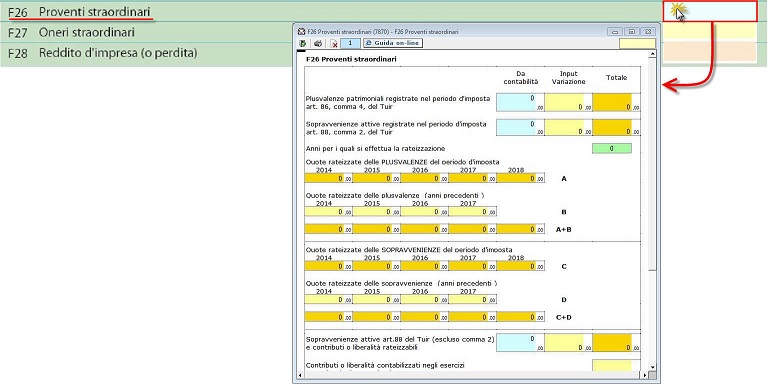The height and width of the screenshot is (384, 768).
Task: Click the page number box showing 1
Action: click(351, 43)
